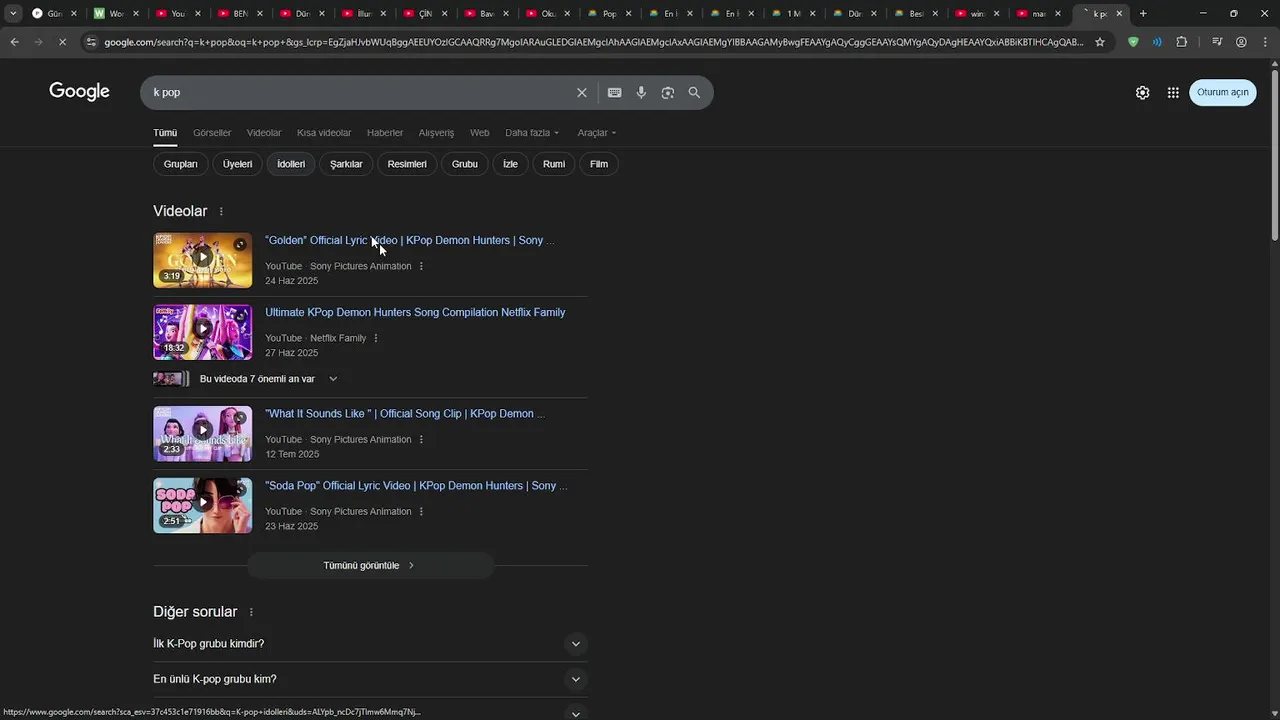
Task: Open options for What It Sounds Like result
Action: [421, 439]
